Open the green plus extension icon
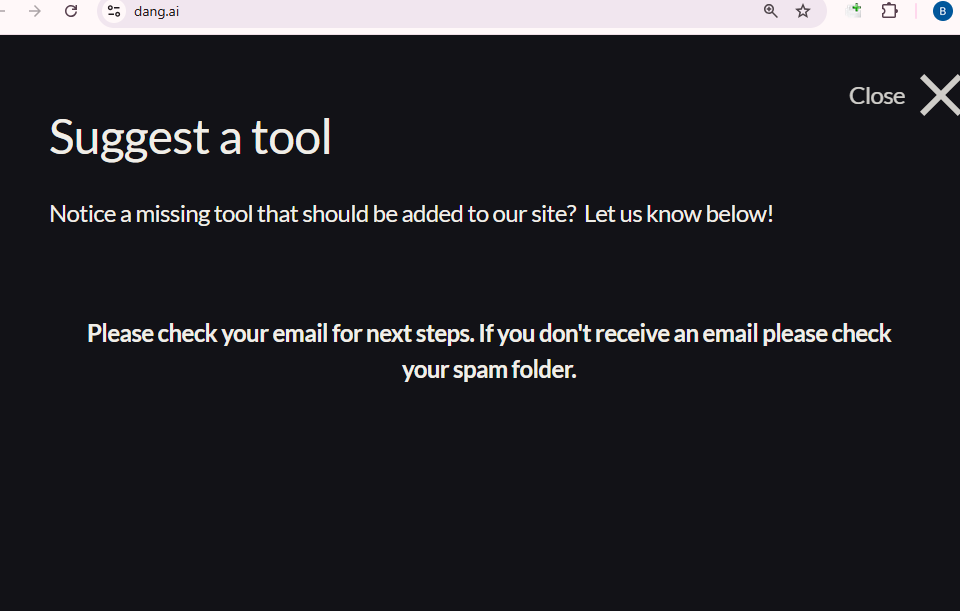This screenshot has width=960, height=611. pos(854,11)
